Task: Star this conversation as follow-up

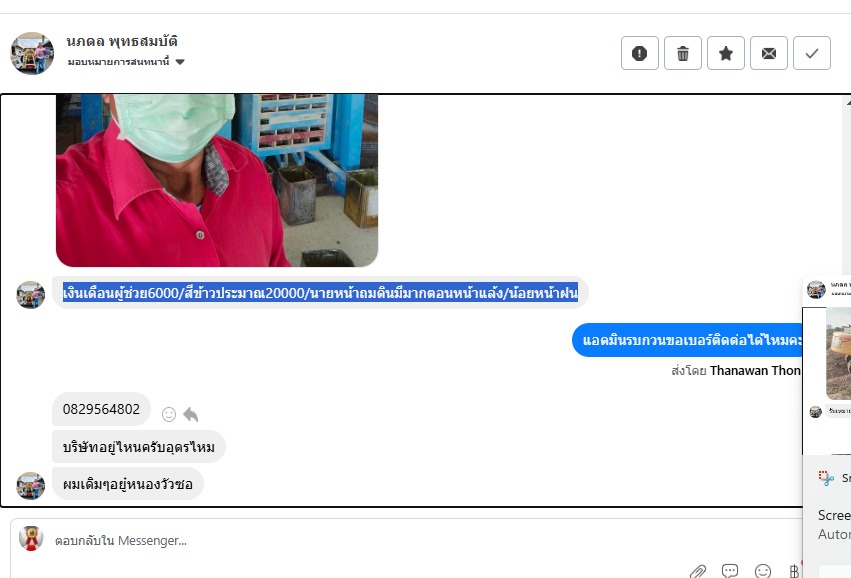Action: click(726, 53)
